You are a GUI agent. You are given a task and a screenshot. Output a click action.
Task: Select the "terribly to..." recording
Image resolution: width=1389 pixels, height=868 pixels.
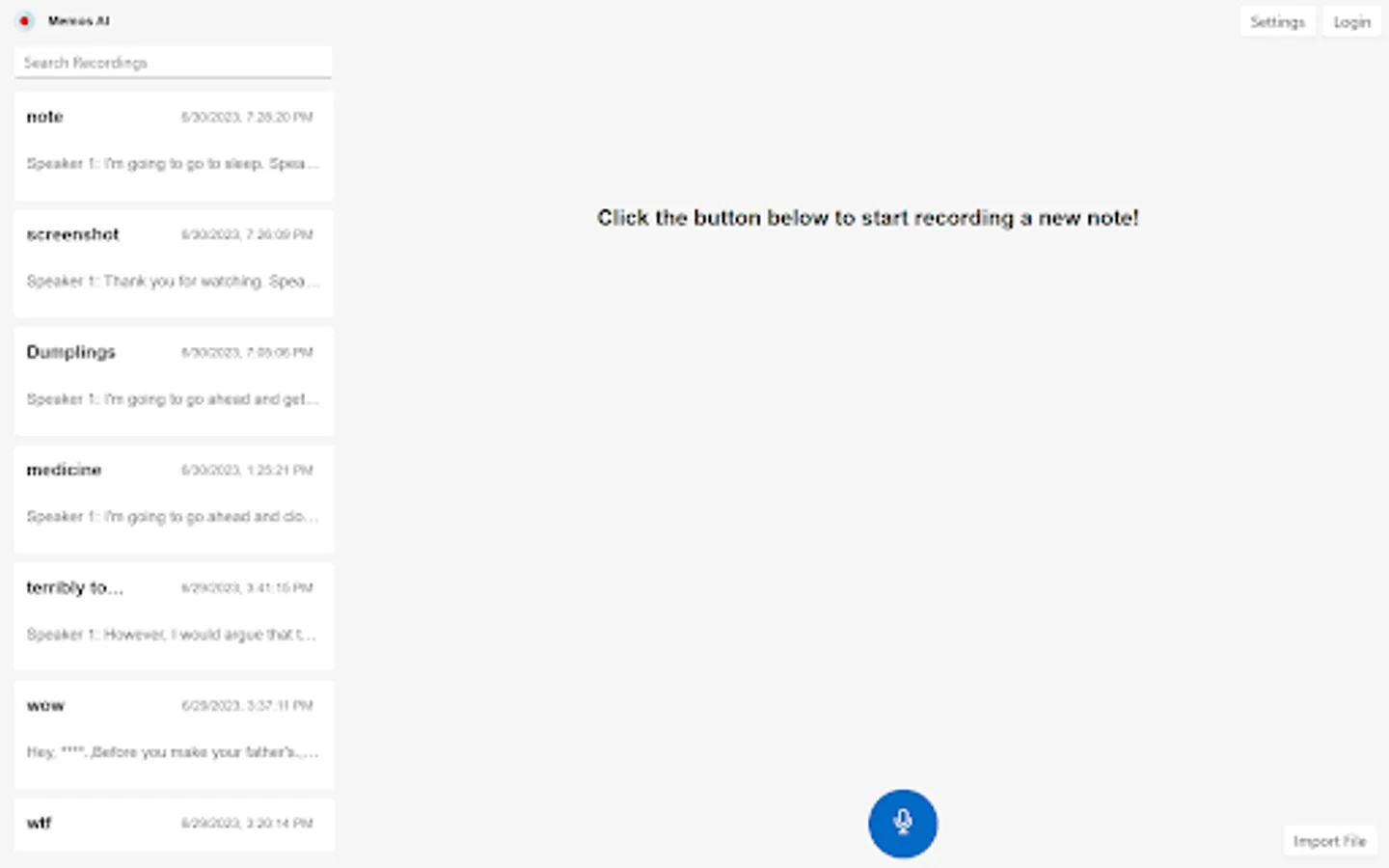click(x=174, y=616)
